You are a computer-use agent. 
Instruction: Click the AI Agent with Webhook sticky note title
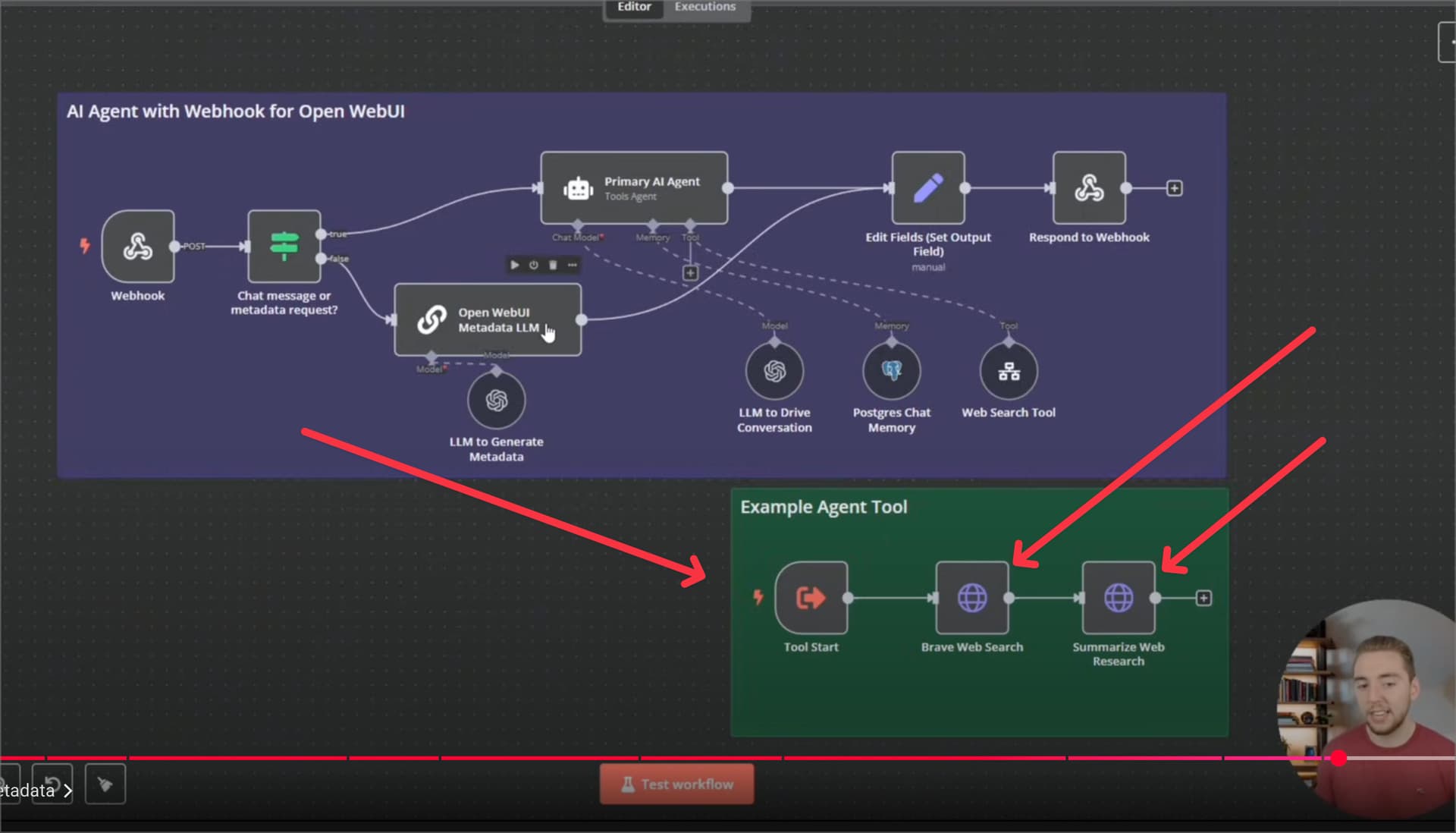[x=236, y=112]
